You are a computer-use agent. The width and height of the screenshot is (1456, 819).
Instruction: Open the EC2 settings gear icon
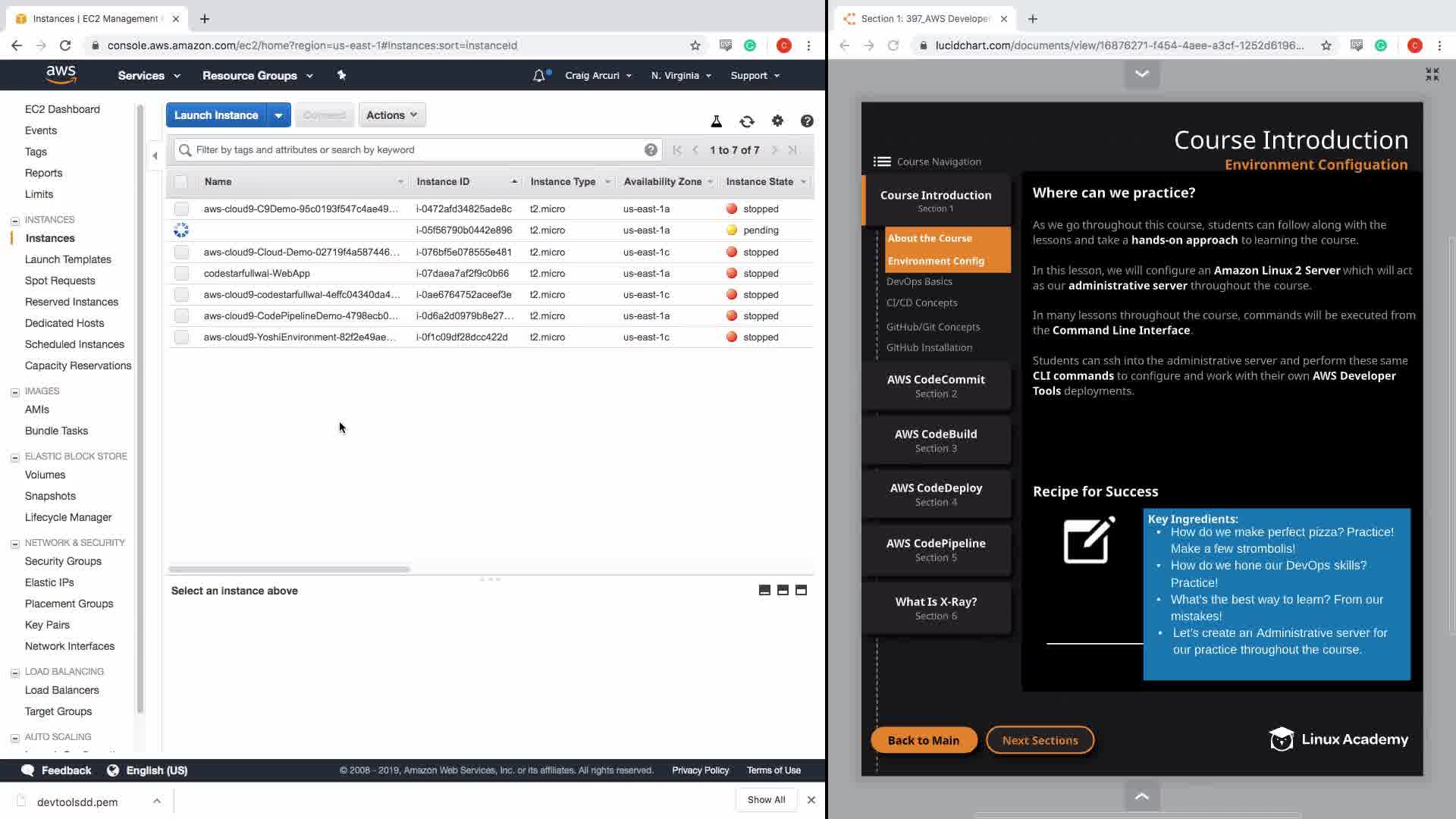777,121
